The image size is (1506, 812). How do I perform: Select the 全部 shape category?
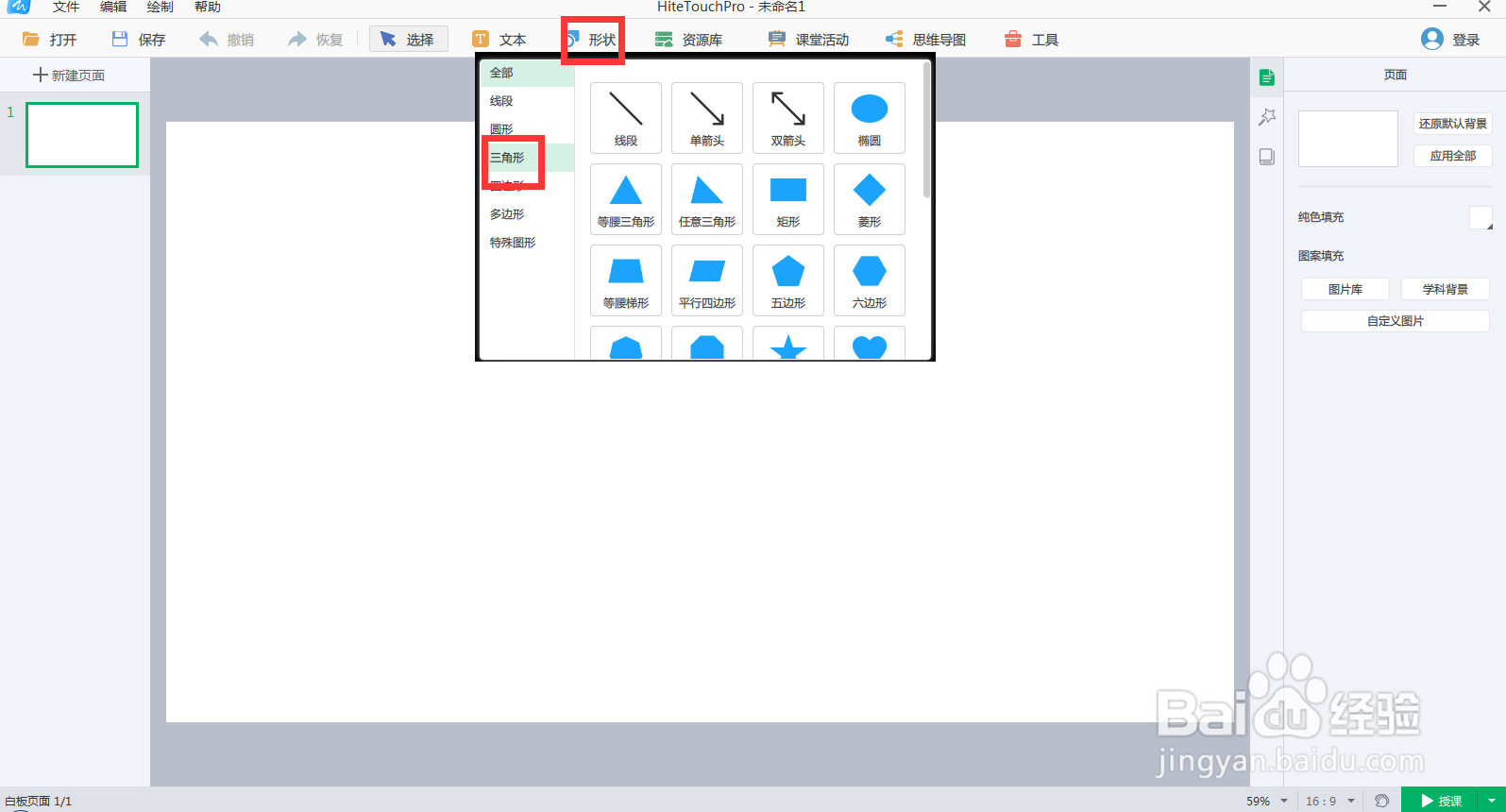point(527,73)
